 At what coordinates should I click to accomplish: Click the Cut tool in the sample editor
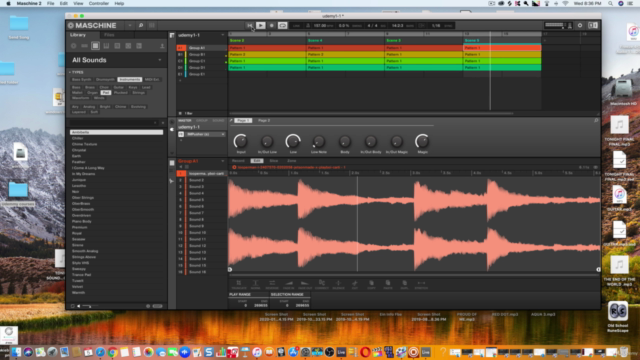355,284
